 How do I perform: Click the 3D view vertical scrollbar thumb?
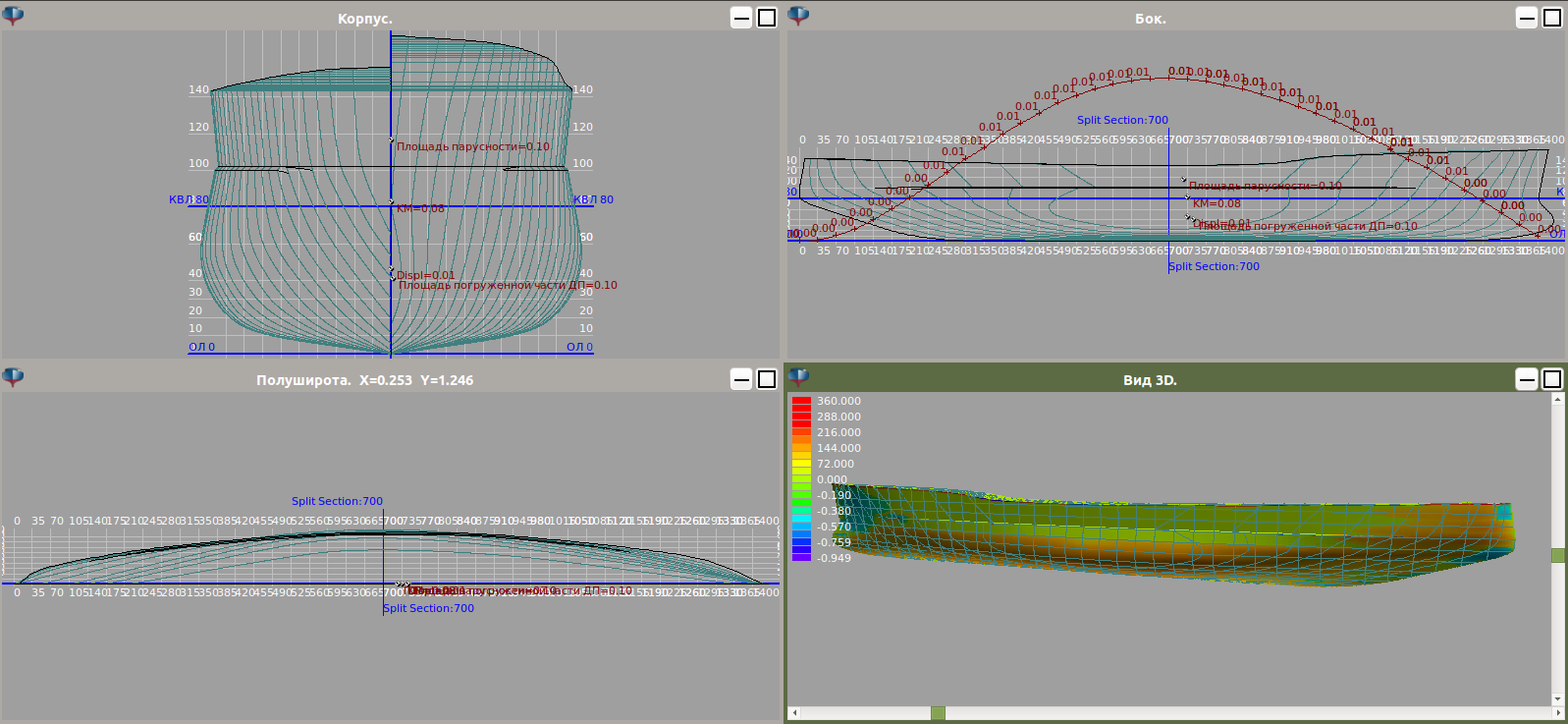pos(1557,555)
